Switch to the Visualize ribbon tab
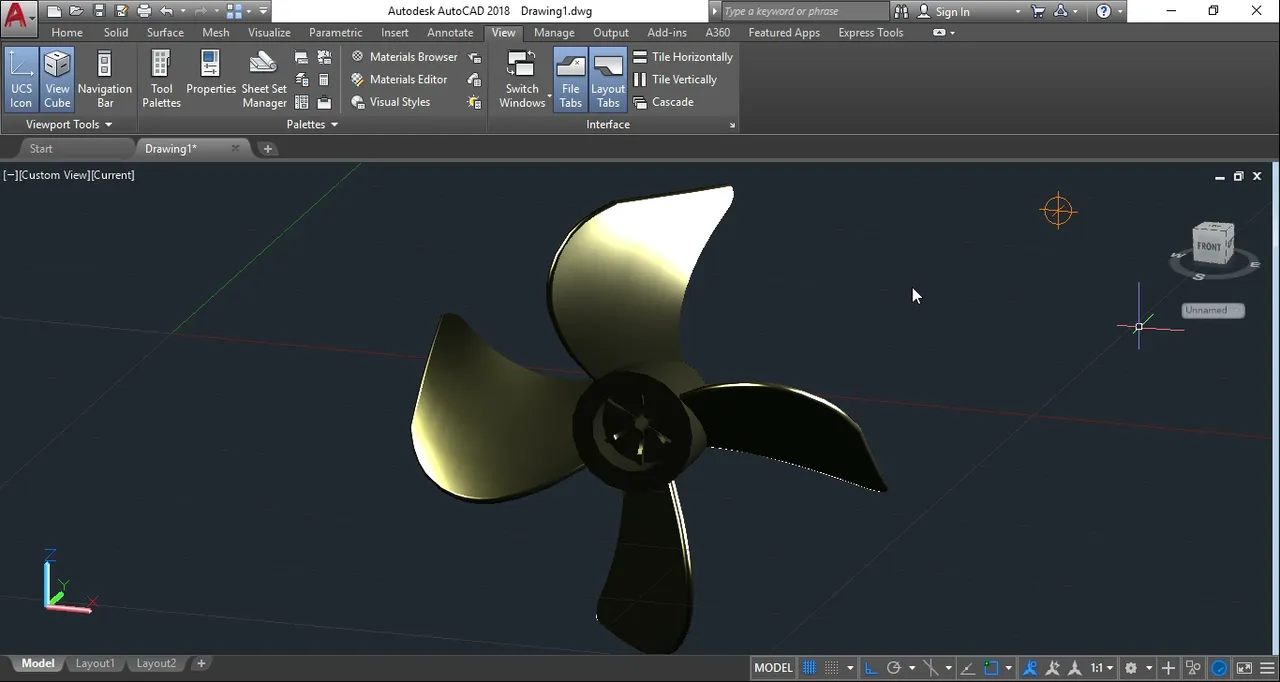1280x682 pixels. pyautogui.click(x=269, y=32)
